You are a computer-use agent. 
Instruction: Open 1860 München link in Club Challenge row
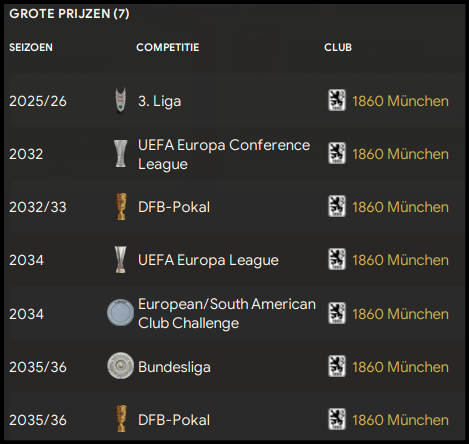[x=400, y=314]
